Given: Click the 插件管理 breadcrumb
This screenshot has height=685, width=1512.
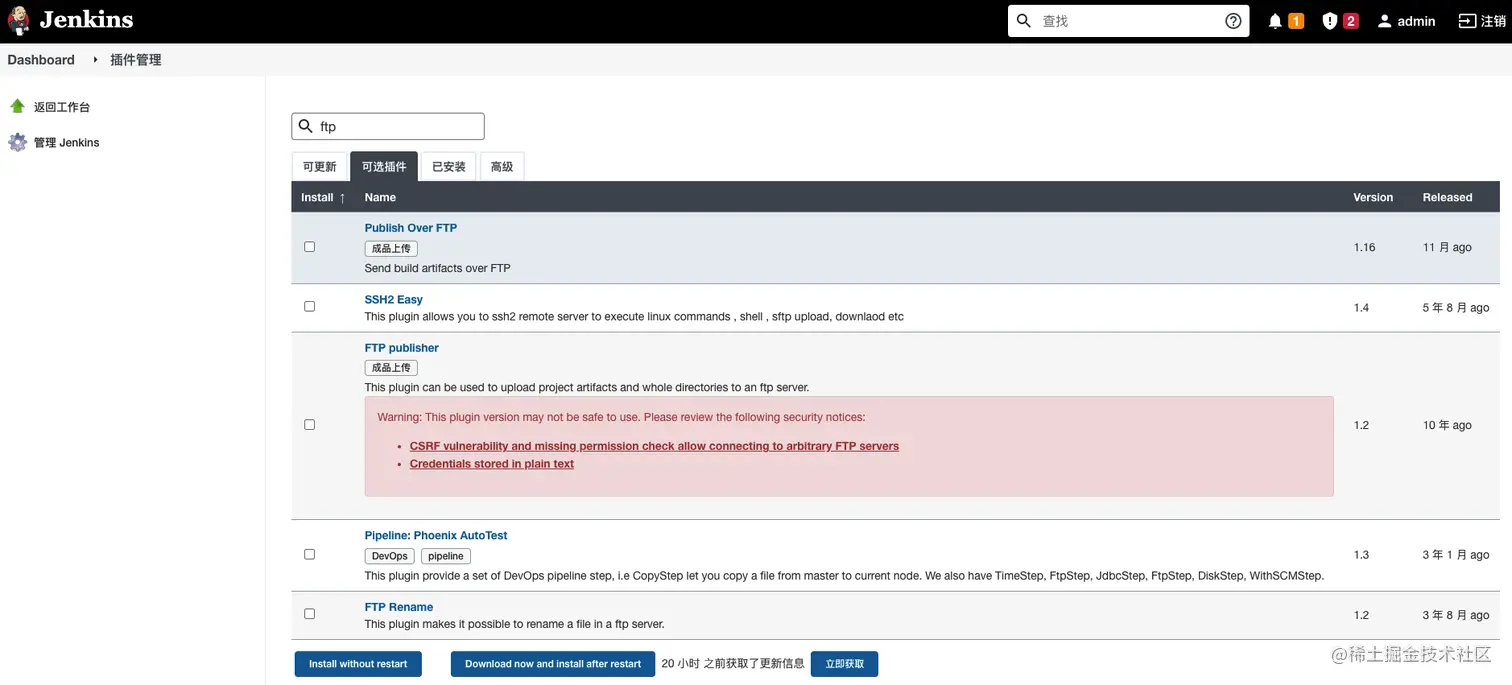Looking at the screenshot, I should coord(136,60).
